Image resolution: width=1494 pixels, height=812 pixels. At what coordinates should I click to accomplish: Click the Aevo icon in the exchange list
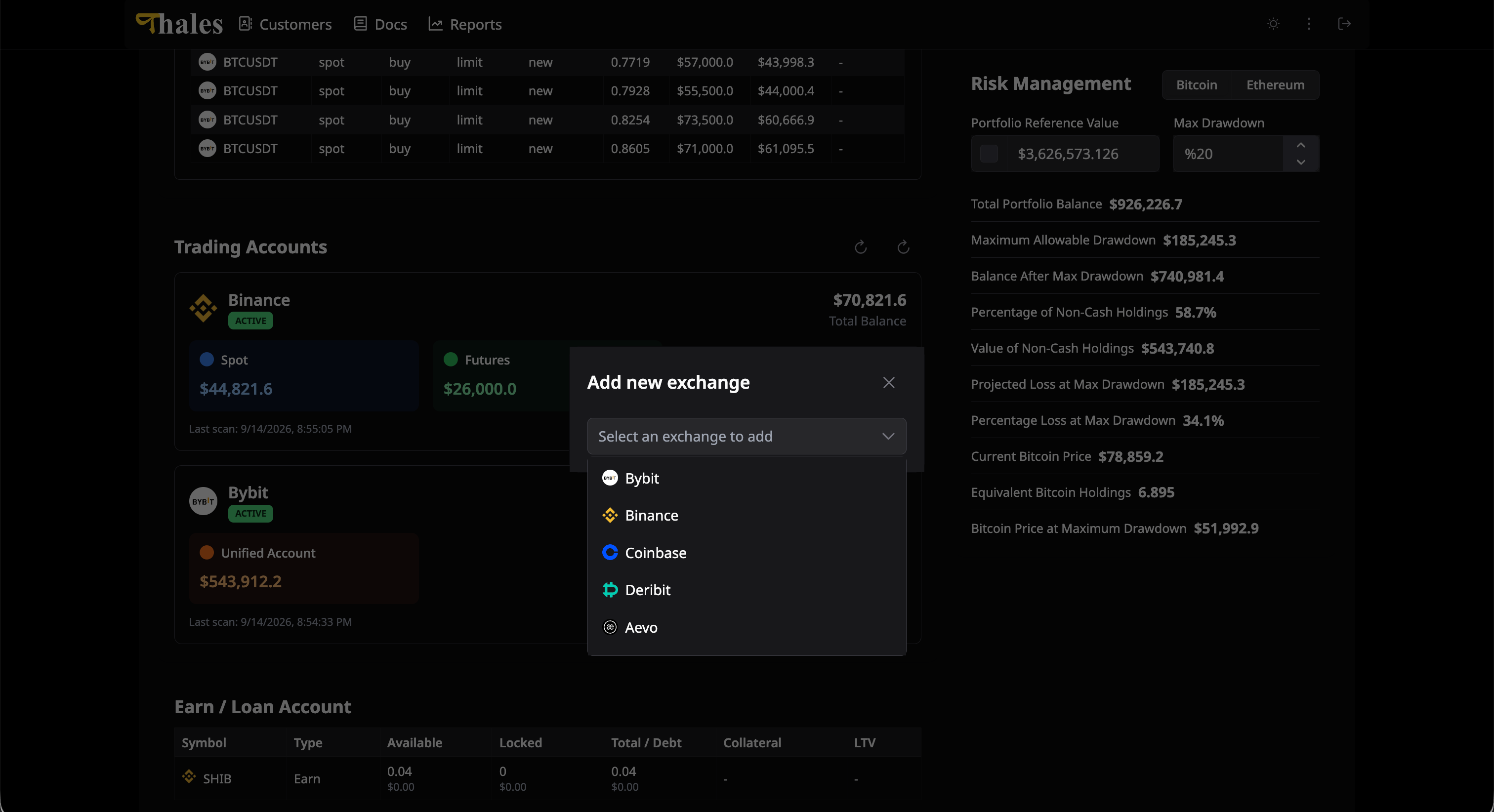coord(610,627)
